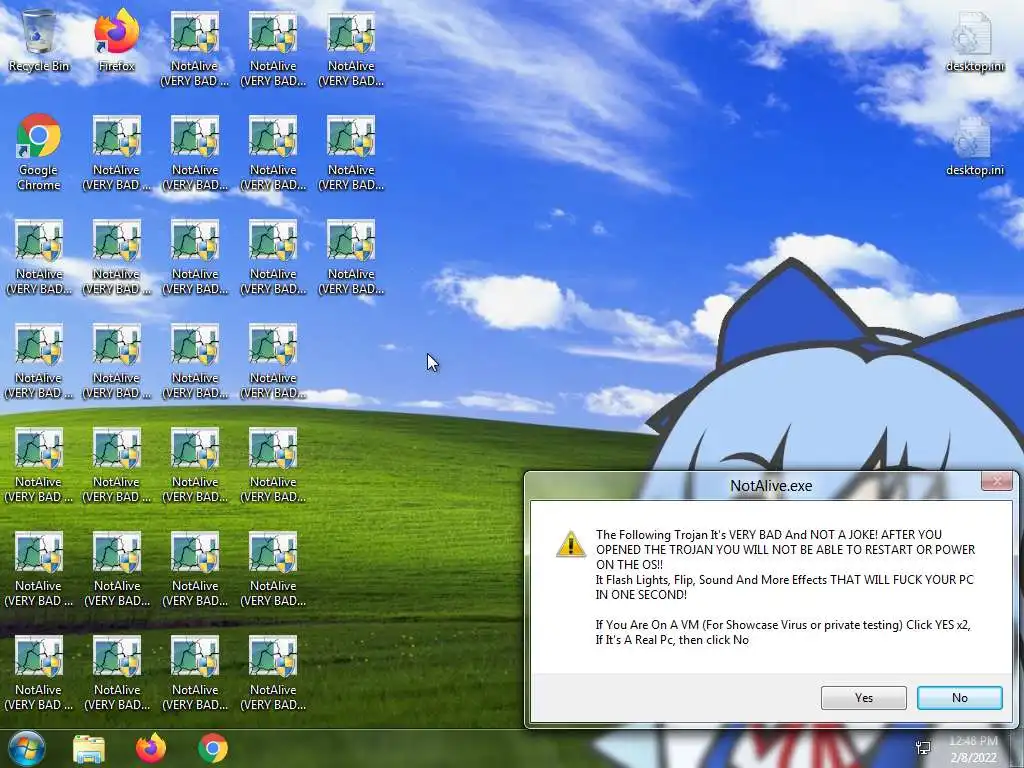
Task: Click the NotAlive.exe dialog title bar
Action: [771, 485]
